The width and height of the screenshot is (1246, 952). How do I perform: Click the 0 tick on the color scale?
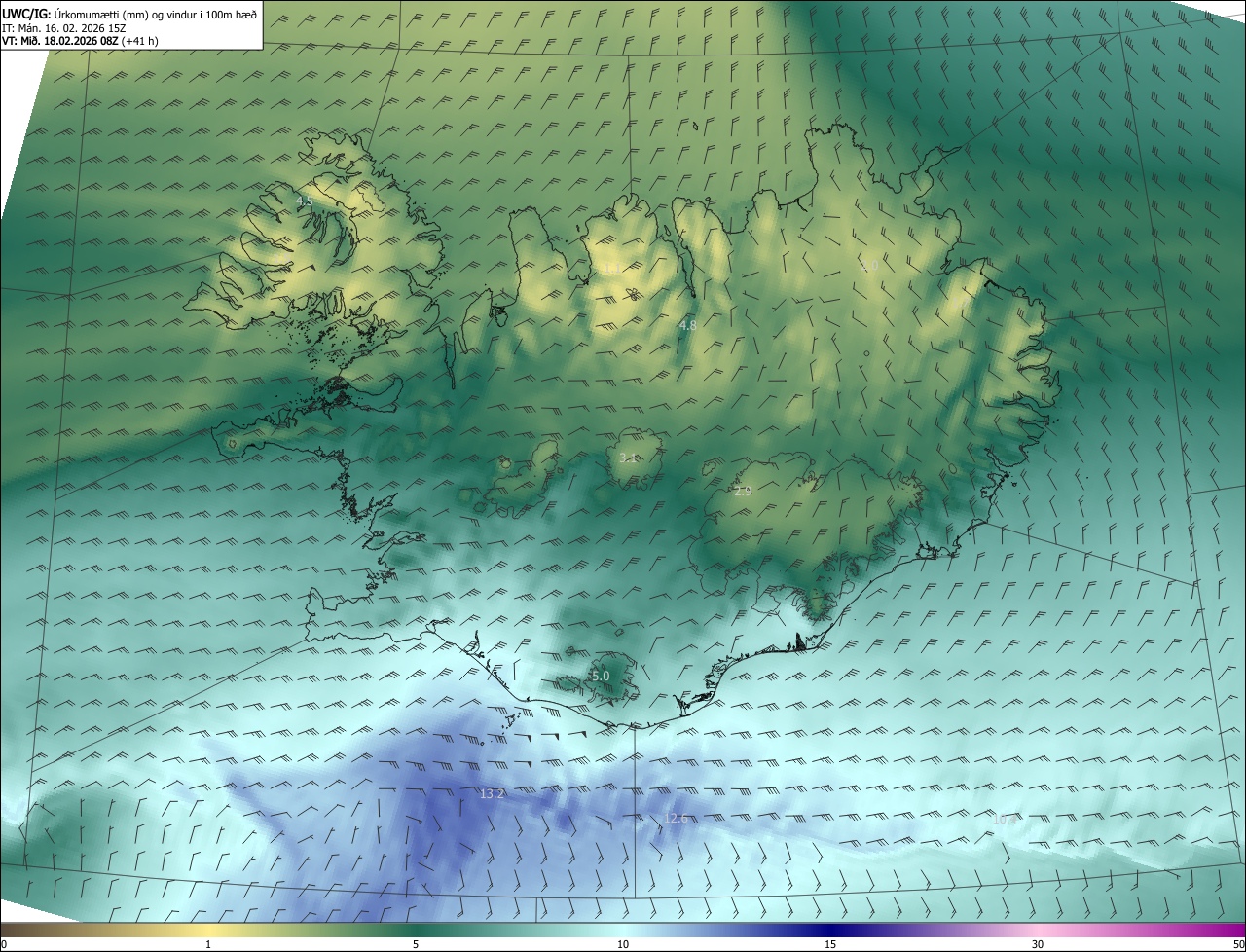pos(4,945)
